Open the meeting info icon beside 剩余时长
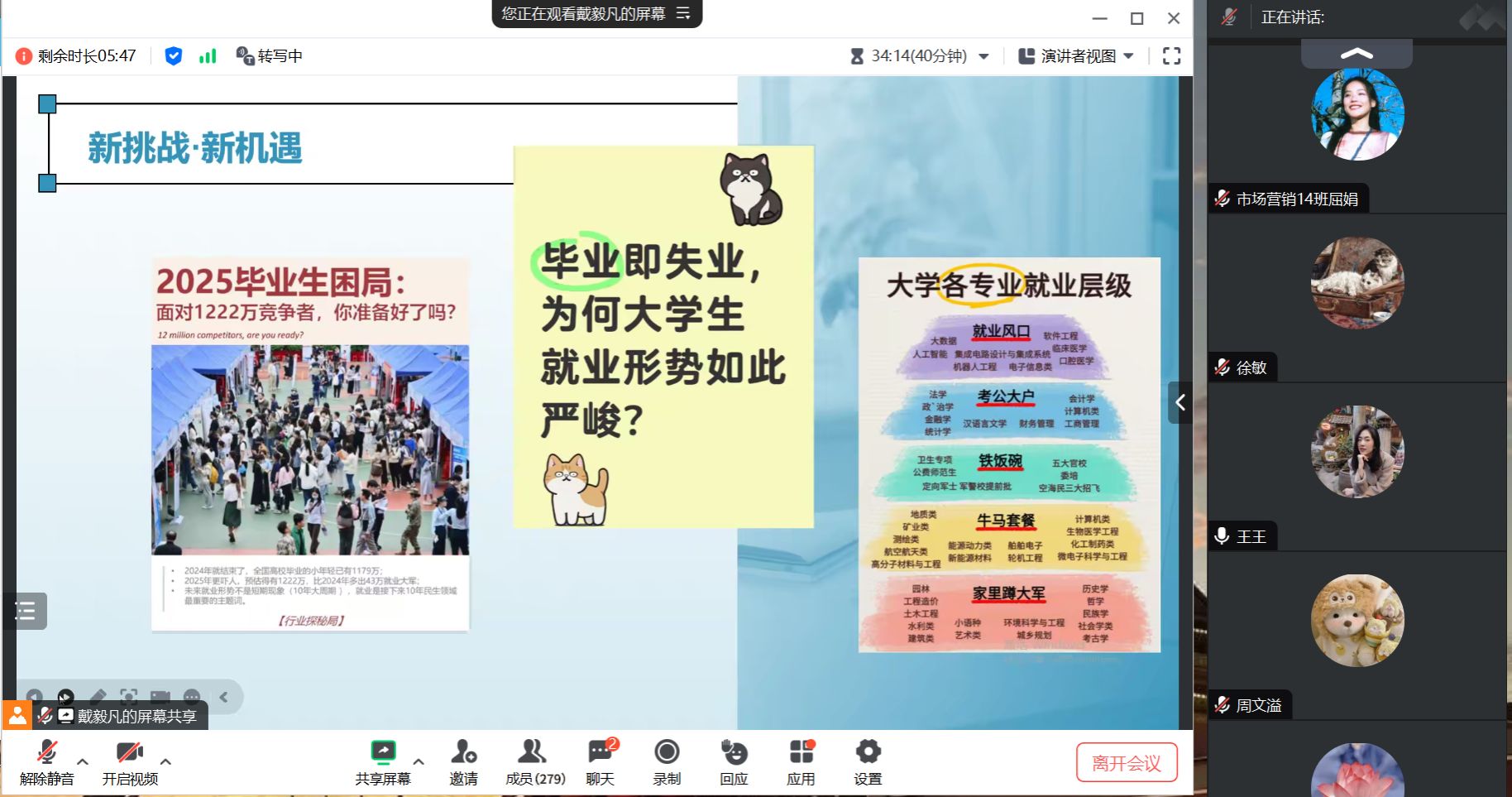 pos(24,56)
